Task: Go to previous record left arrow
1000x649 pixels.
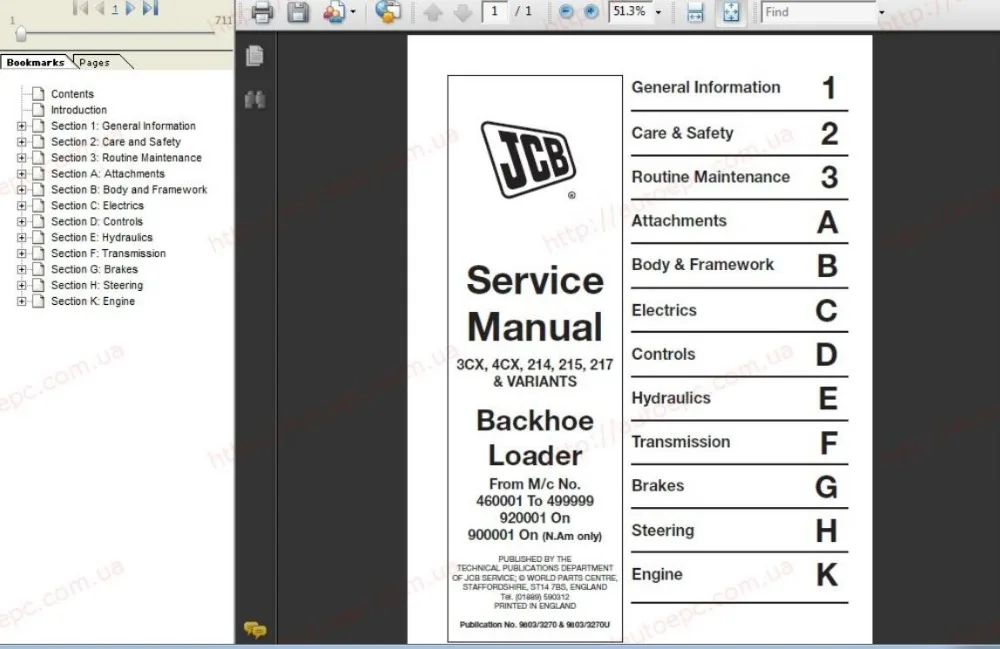Action: (99, 8)
